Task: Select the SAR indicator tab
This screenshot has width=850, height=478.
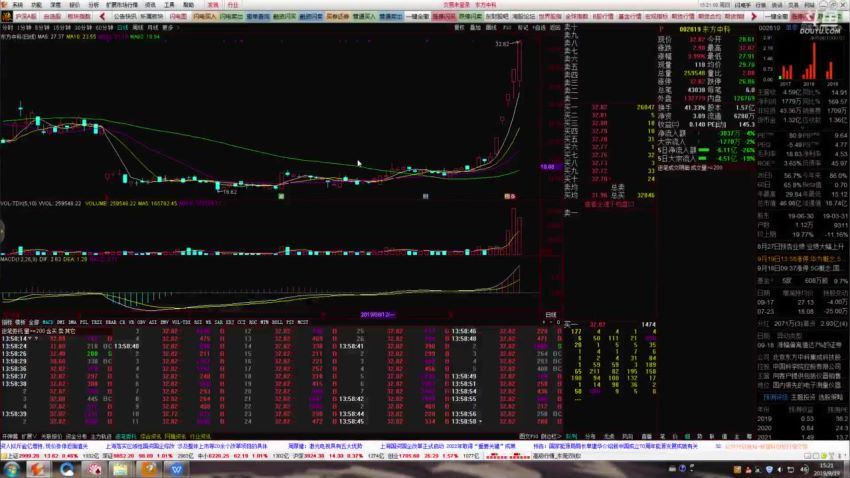Action: [218, 322]
